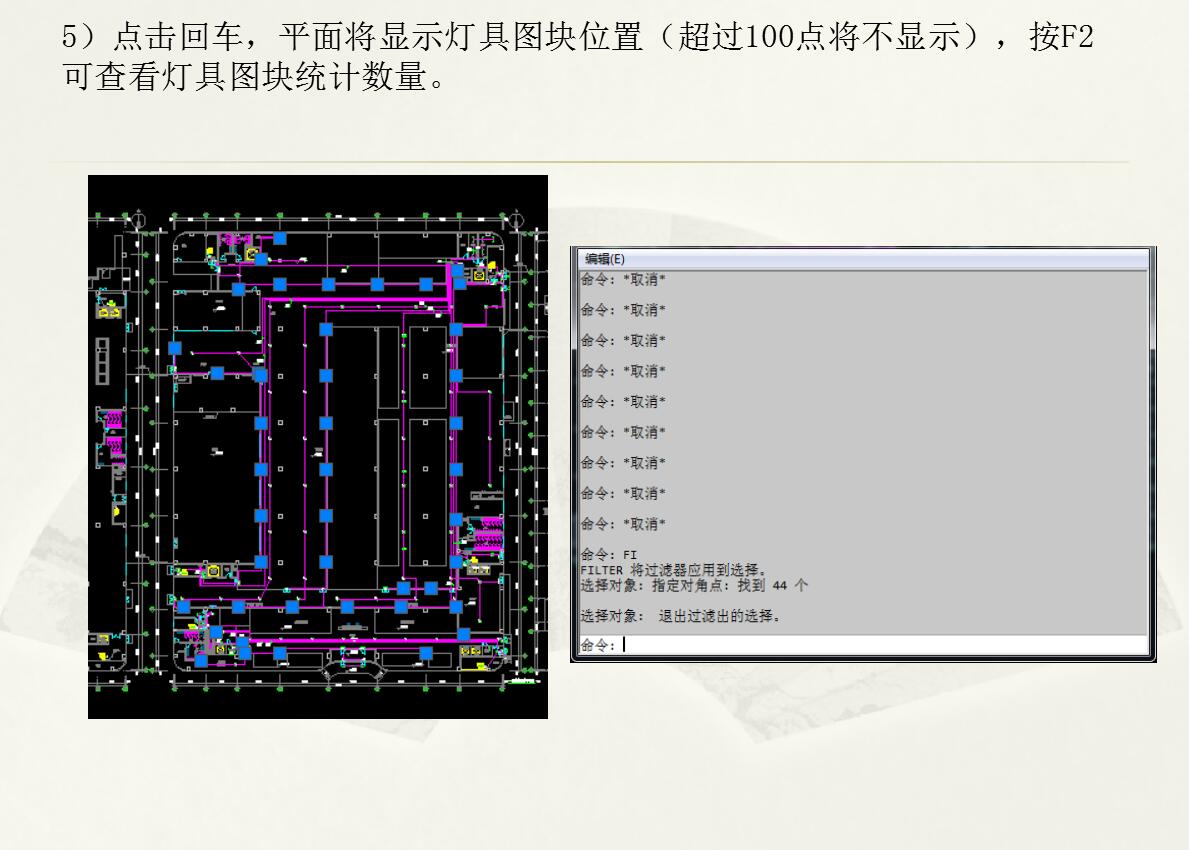Select the leftmost blue grip on west wall
The height and width of the screenshot is (850, 1189).
point(175,348)
